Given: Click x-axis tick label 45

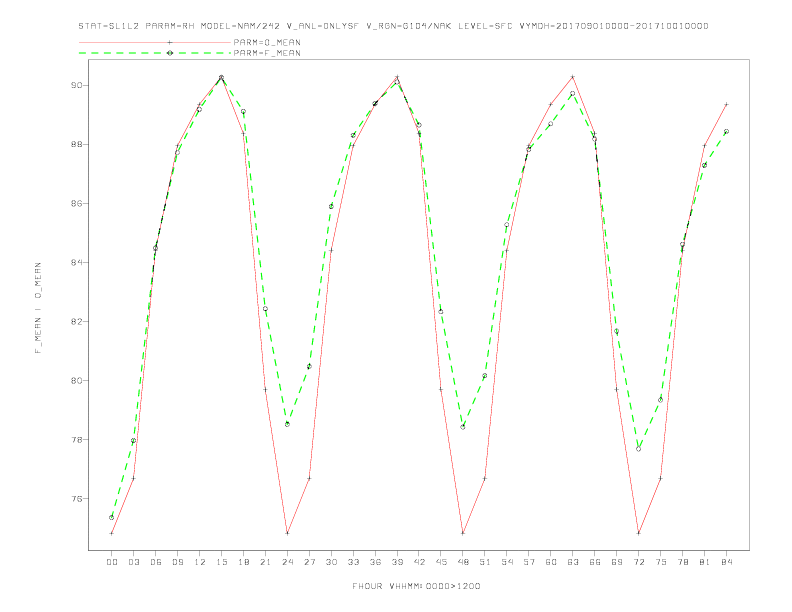Looking at the screenshot, I should [x=441, y=562].
